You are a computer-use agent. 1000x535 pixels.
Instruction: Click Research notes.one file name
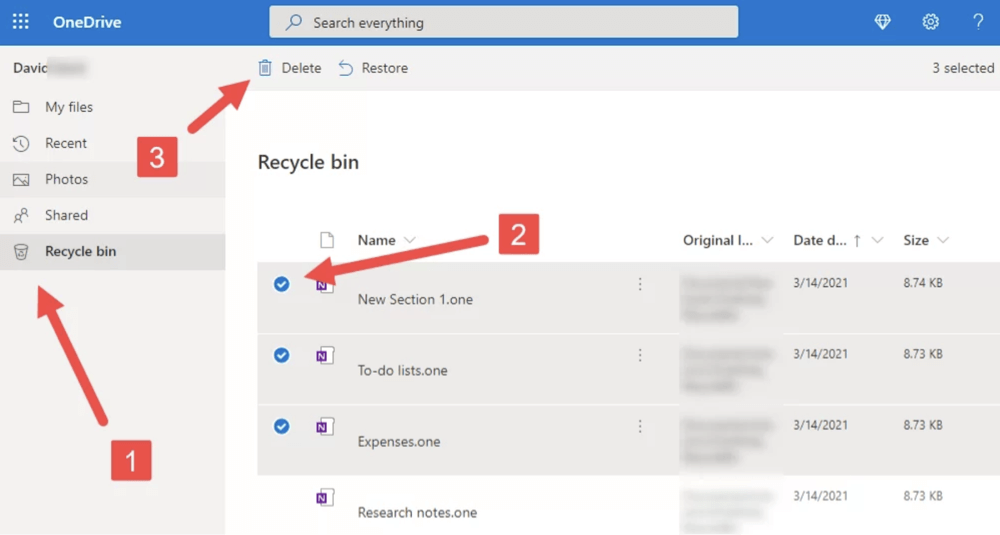417,513
